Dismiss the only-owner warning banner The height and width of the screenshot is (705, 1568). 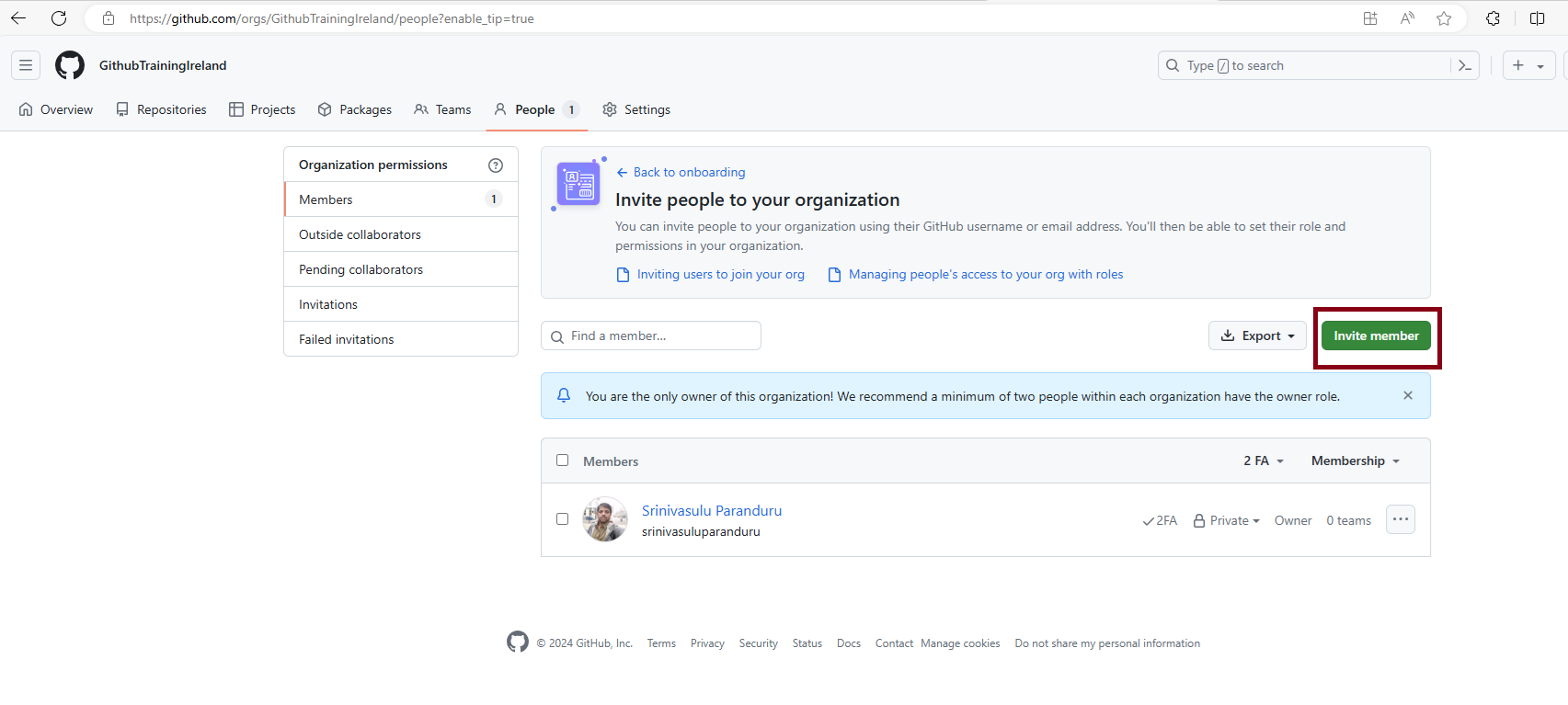pos(1408,395)
